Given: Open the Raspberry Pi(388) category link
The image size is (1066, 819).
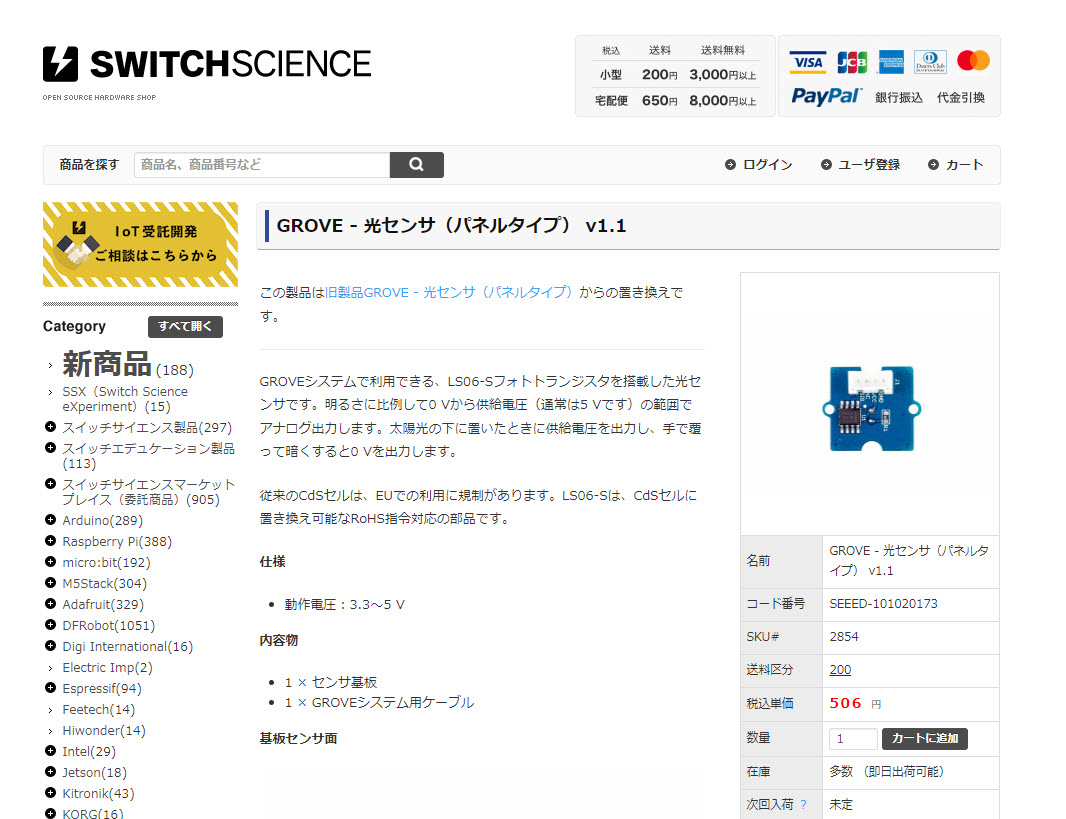Looking at the screenshot, I should tap(117, 542).
